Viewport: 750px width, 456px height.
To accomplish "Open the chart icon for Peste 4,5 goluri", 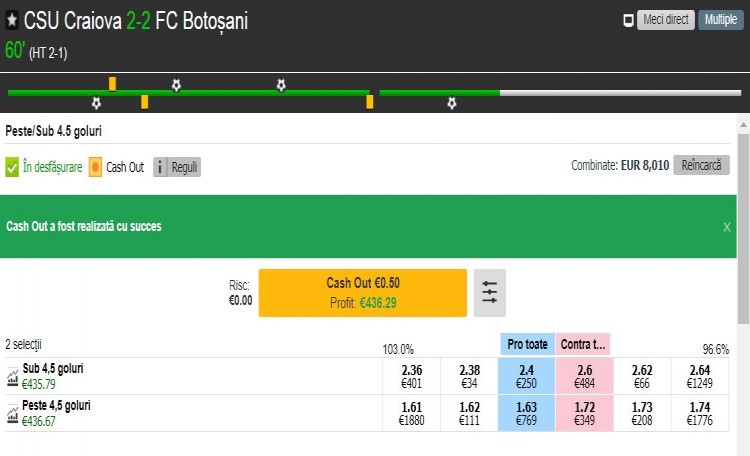I will [12, 413].
